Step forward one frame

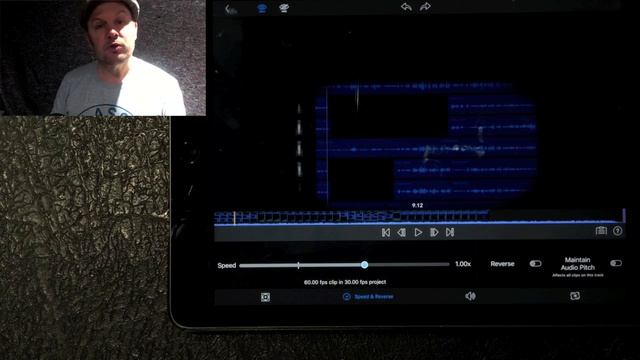tap(434, 232)
